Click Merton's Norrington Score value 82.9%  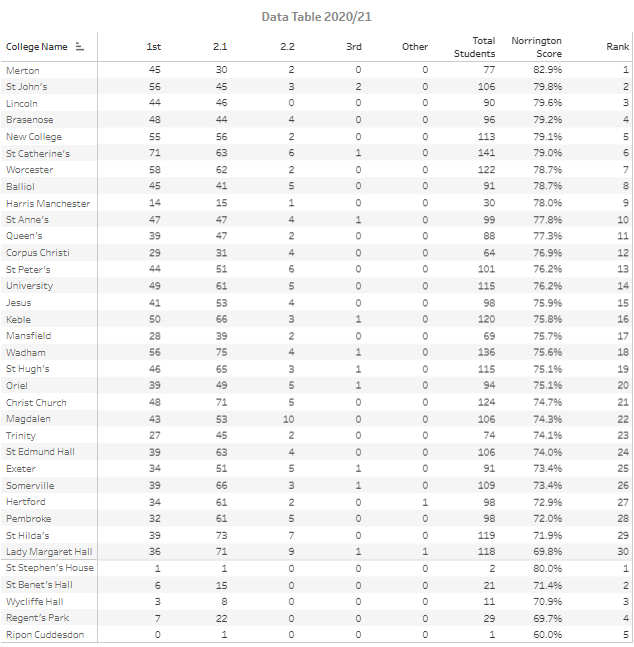[547, 70]
